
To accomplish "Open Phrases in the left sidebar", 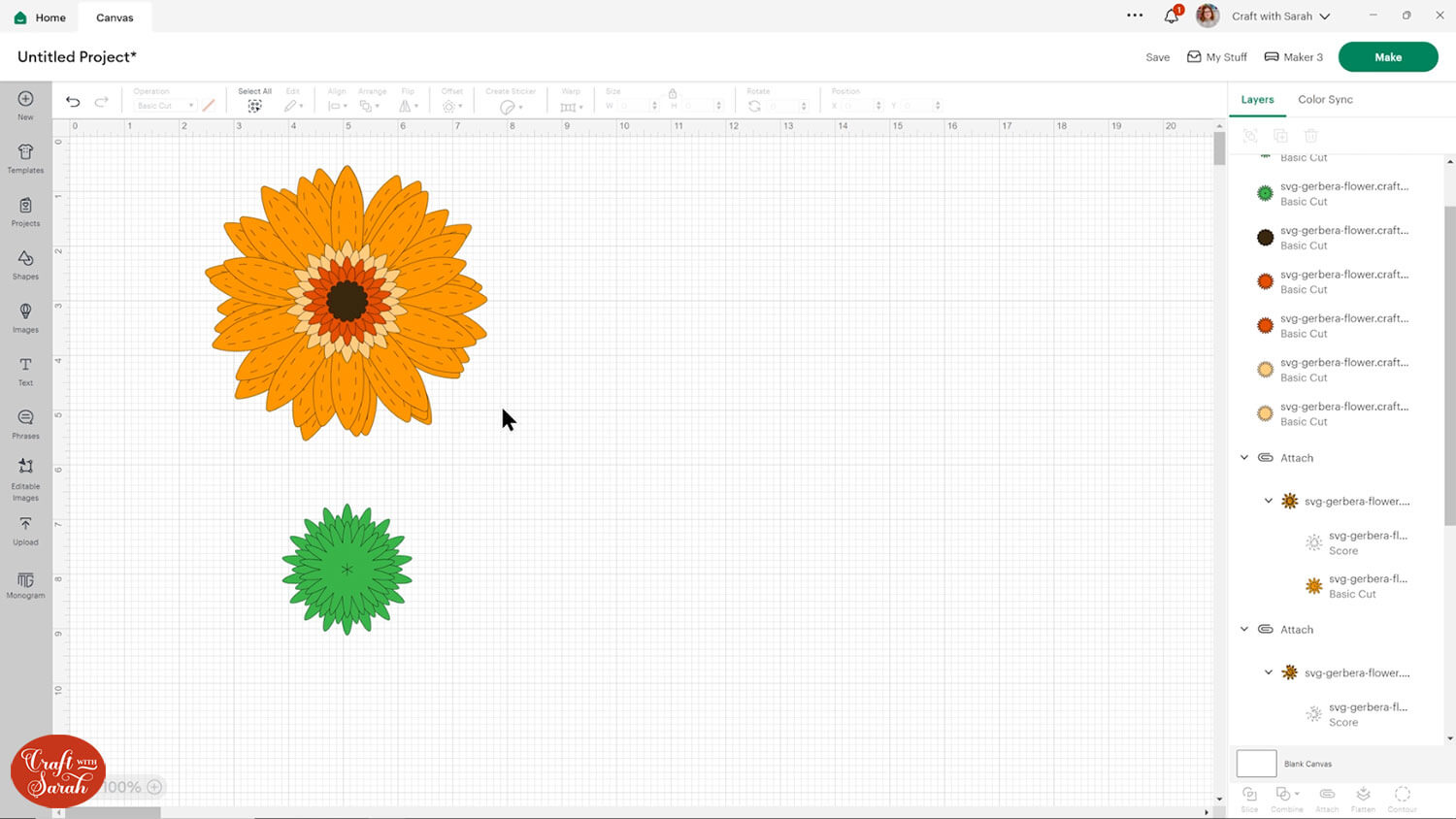I will pos(25,422).
